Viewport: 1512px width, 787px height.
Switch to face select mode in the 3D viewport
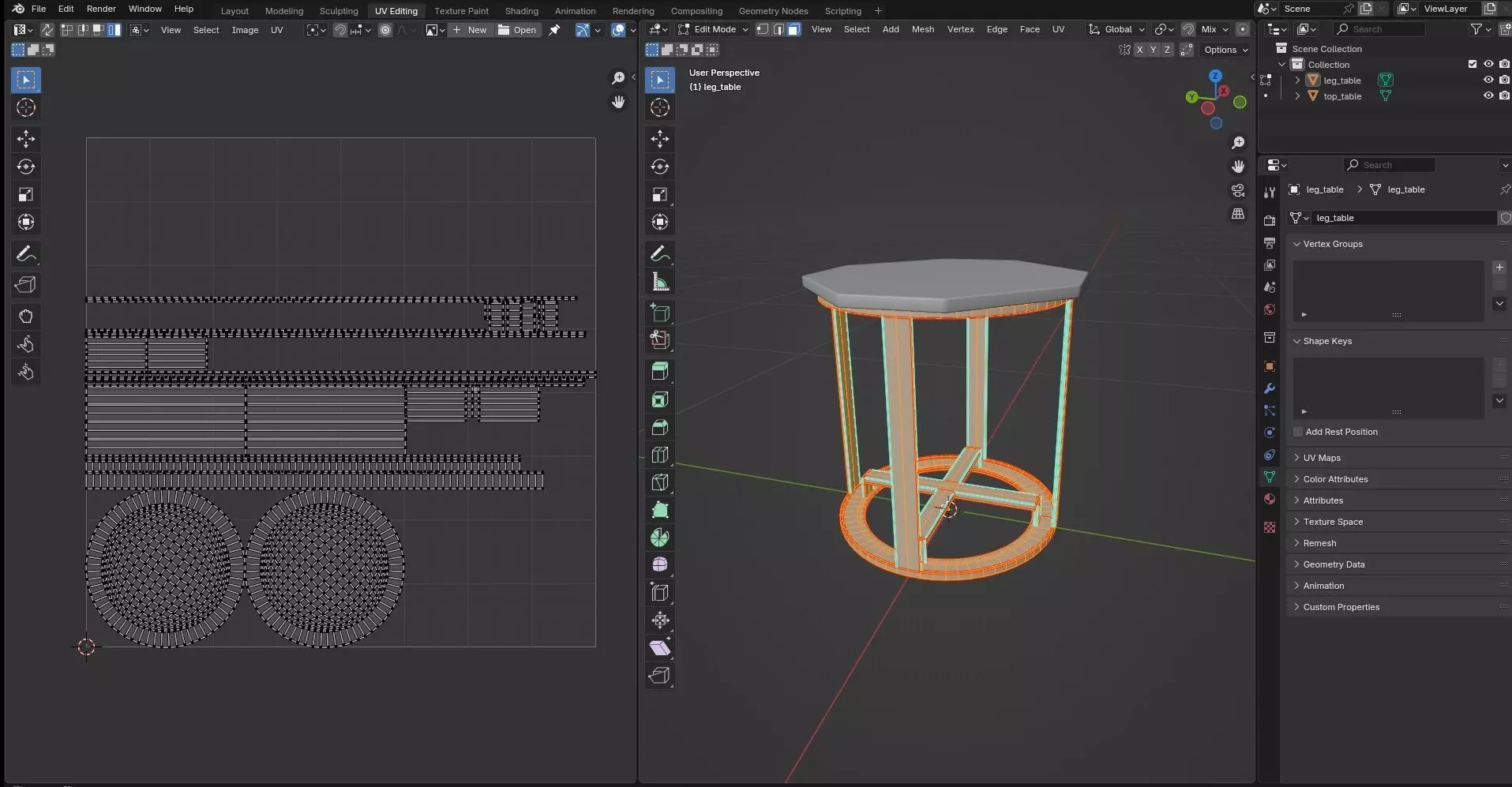[x=794, y=29]
